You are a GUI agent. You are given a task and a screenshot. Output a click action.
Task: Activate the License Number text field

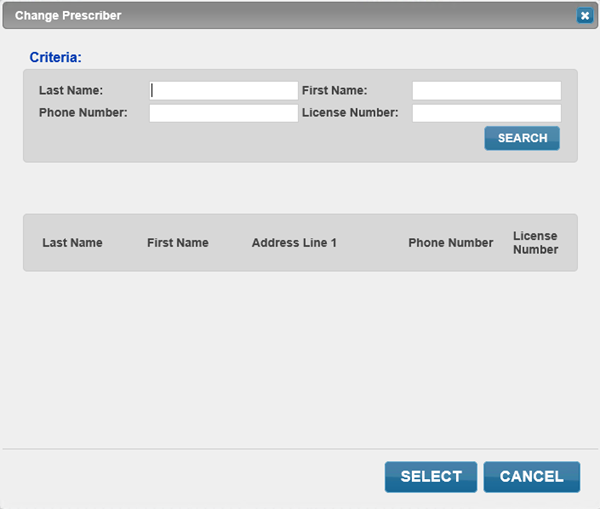click(x=487, y=113)
